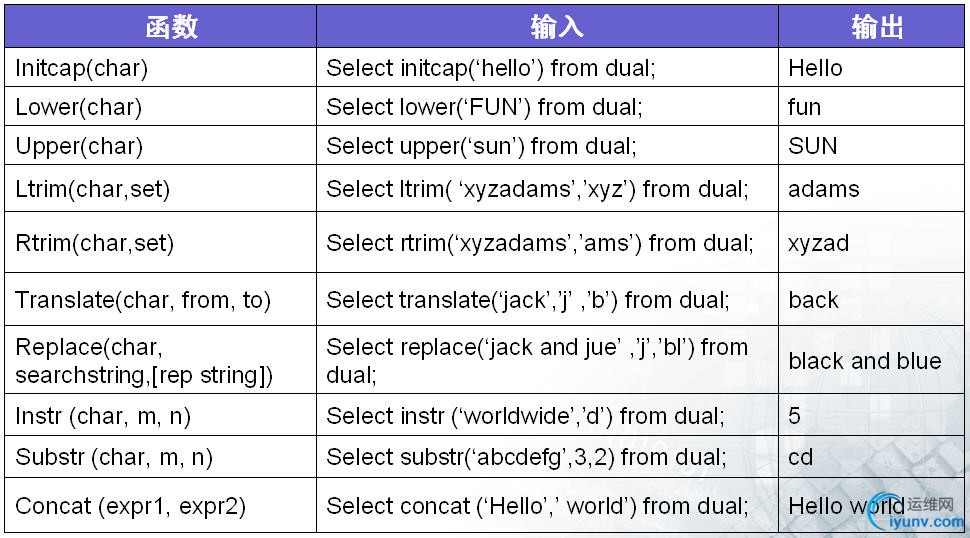Click the Upper(char) function cell

(x=160, y=145)
